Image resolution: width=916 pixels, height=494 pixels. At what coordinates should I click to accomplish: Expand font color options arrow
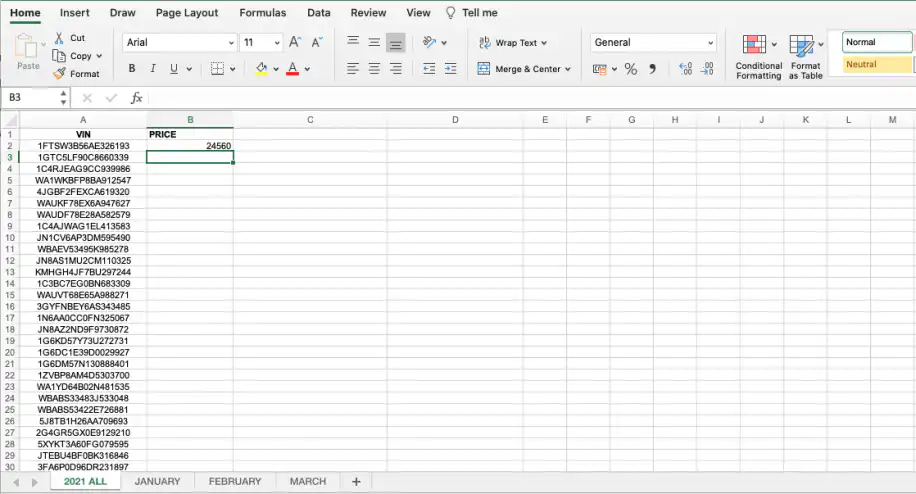pos(307,69)
